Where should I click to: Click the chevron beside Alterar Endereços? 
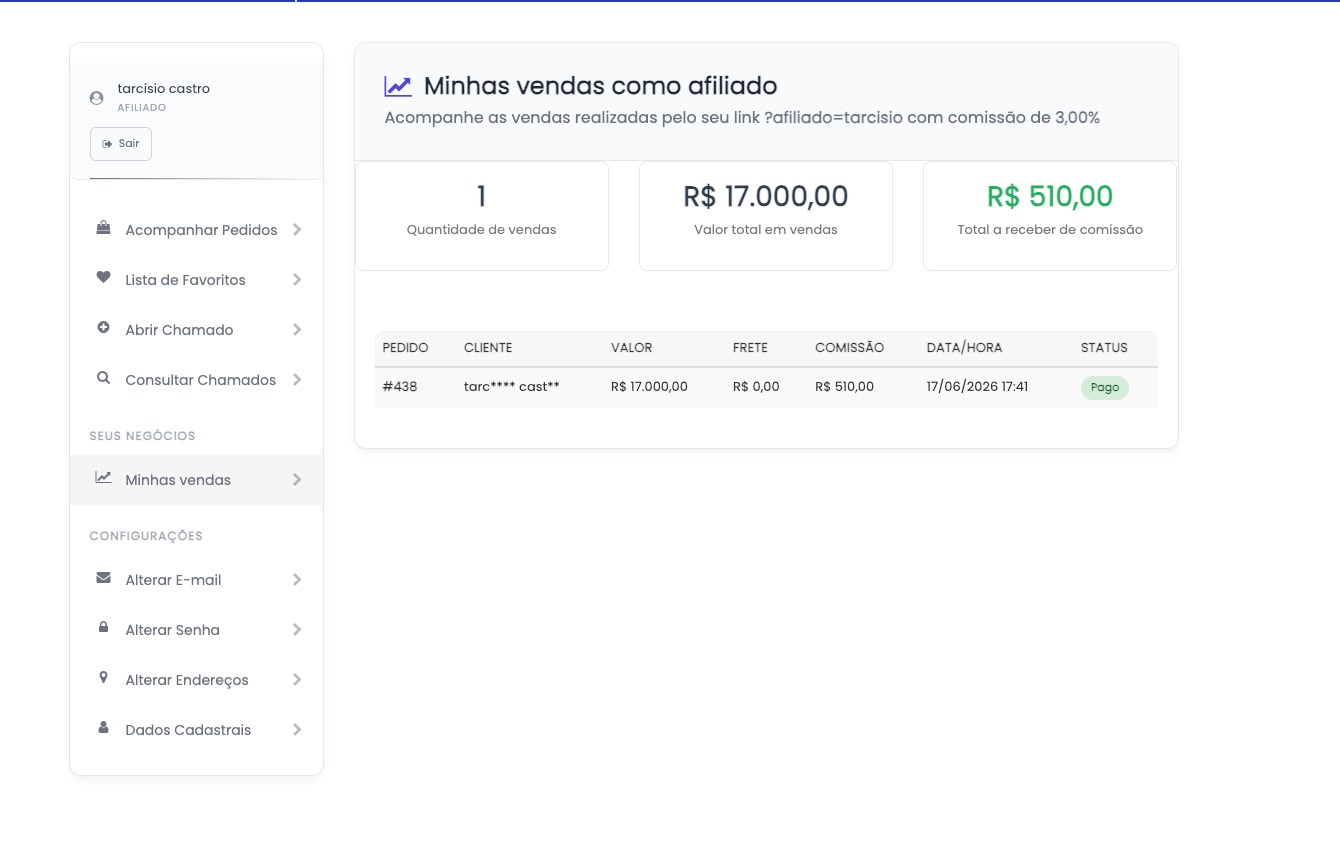pyautogui.click(x=297, y=680)
